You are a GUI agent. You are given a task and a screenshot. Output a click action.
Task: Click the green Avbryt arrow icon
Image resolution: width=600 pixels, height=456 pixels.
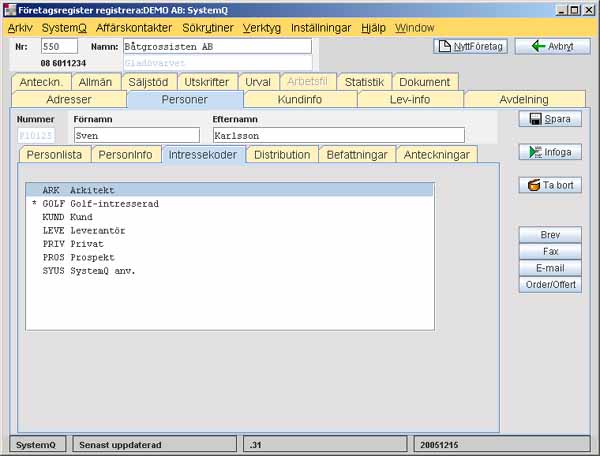coord(538,46)
